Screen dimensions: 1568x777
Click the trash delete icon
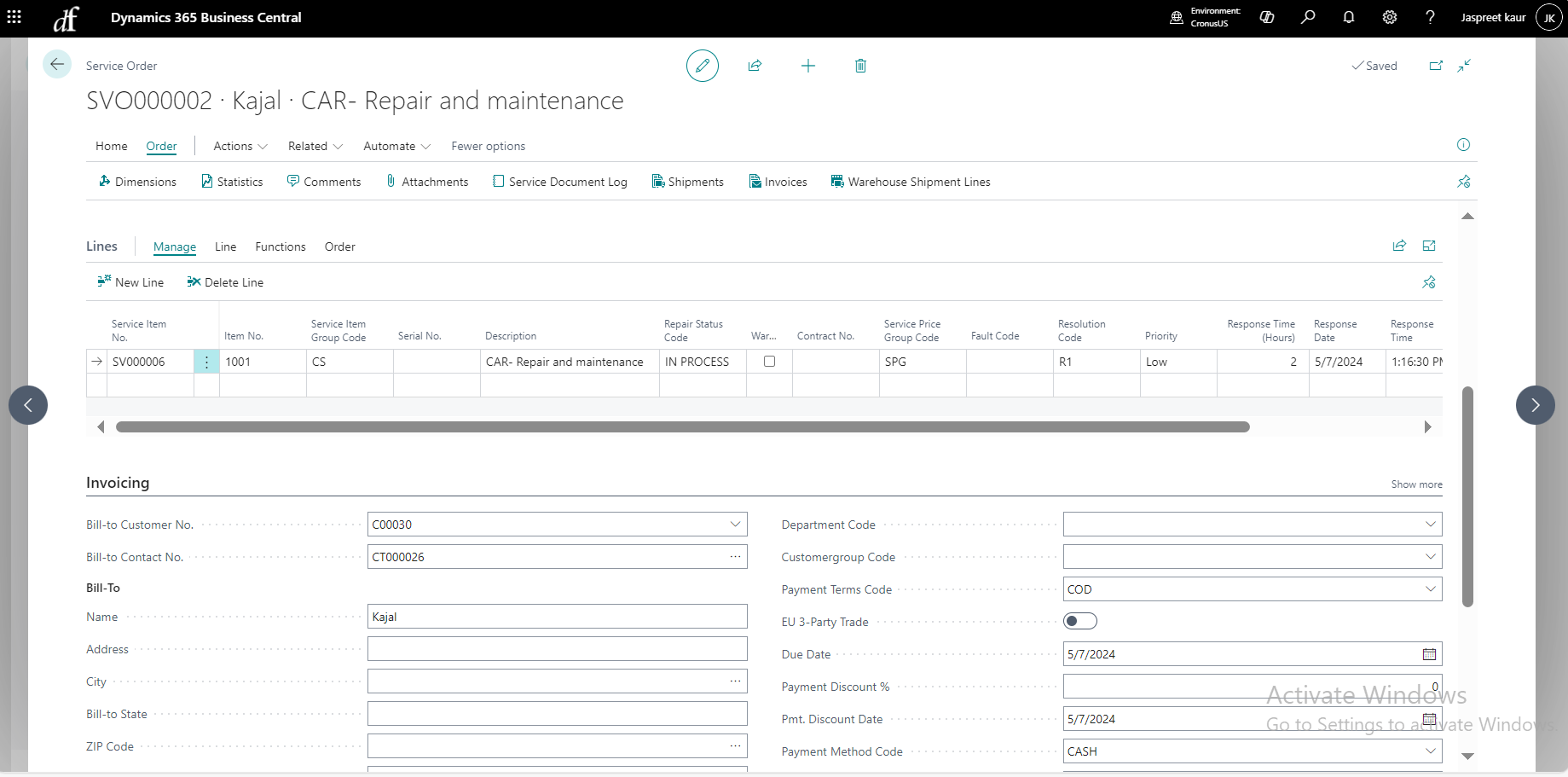click(x=860, y=66)
